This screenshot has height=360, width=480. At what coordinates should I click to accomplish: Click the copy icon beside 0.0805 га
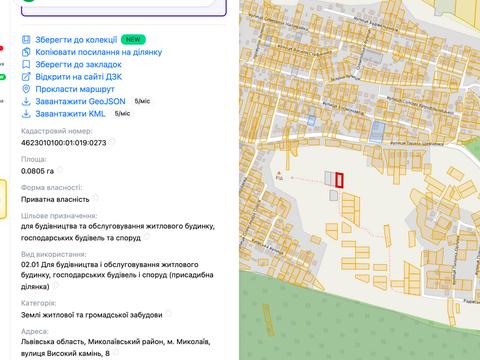(60, 170)
